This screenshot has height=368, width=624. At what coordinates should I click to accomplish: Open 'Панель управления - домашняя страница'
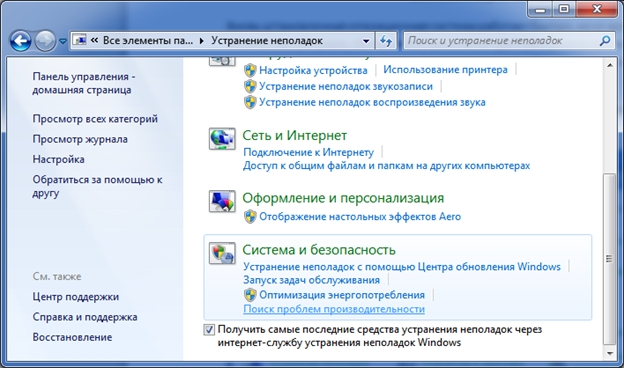[x=84, y=83]
